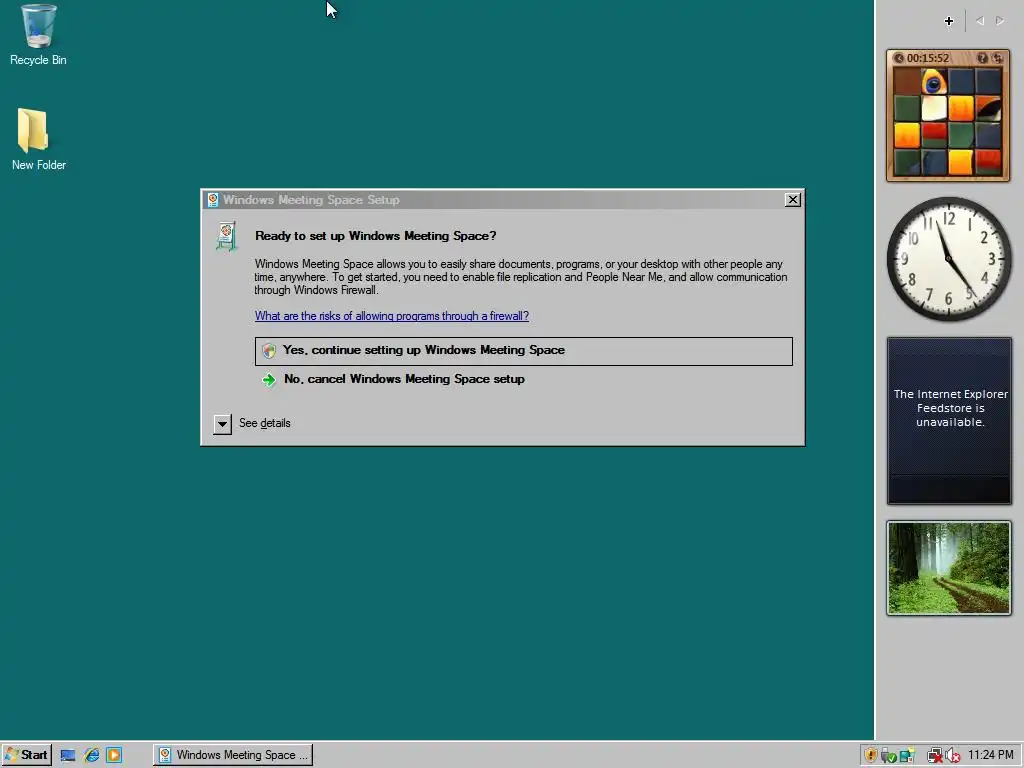
Task: Click Safely Remove Hardware tray icon
Action: tap(888, 756)
